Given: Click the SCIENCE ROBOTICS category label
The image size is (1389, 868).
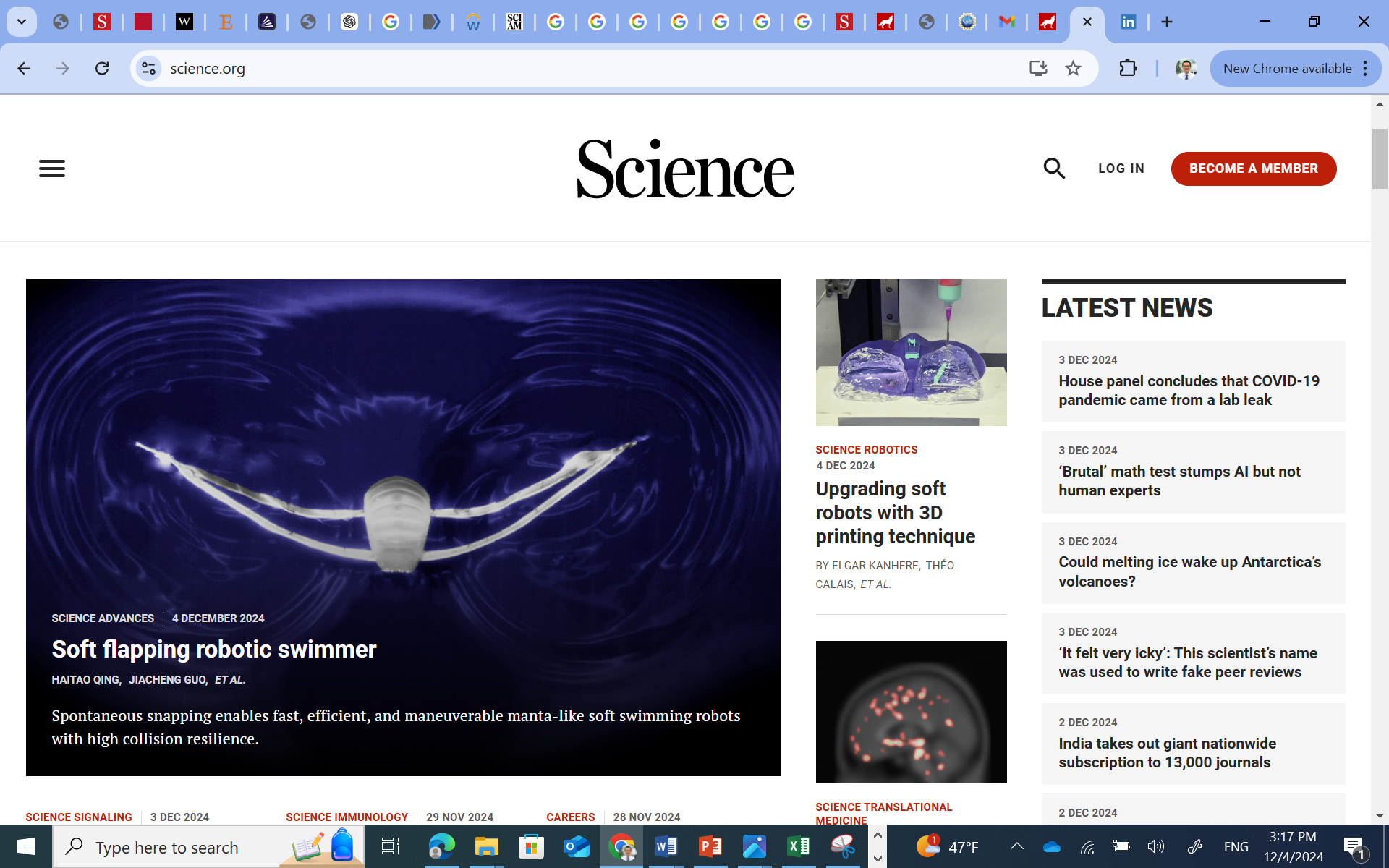Looking at the screenshot, I should [x=866, y=449].
